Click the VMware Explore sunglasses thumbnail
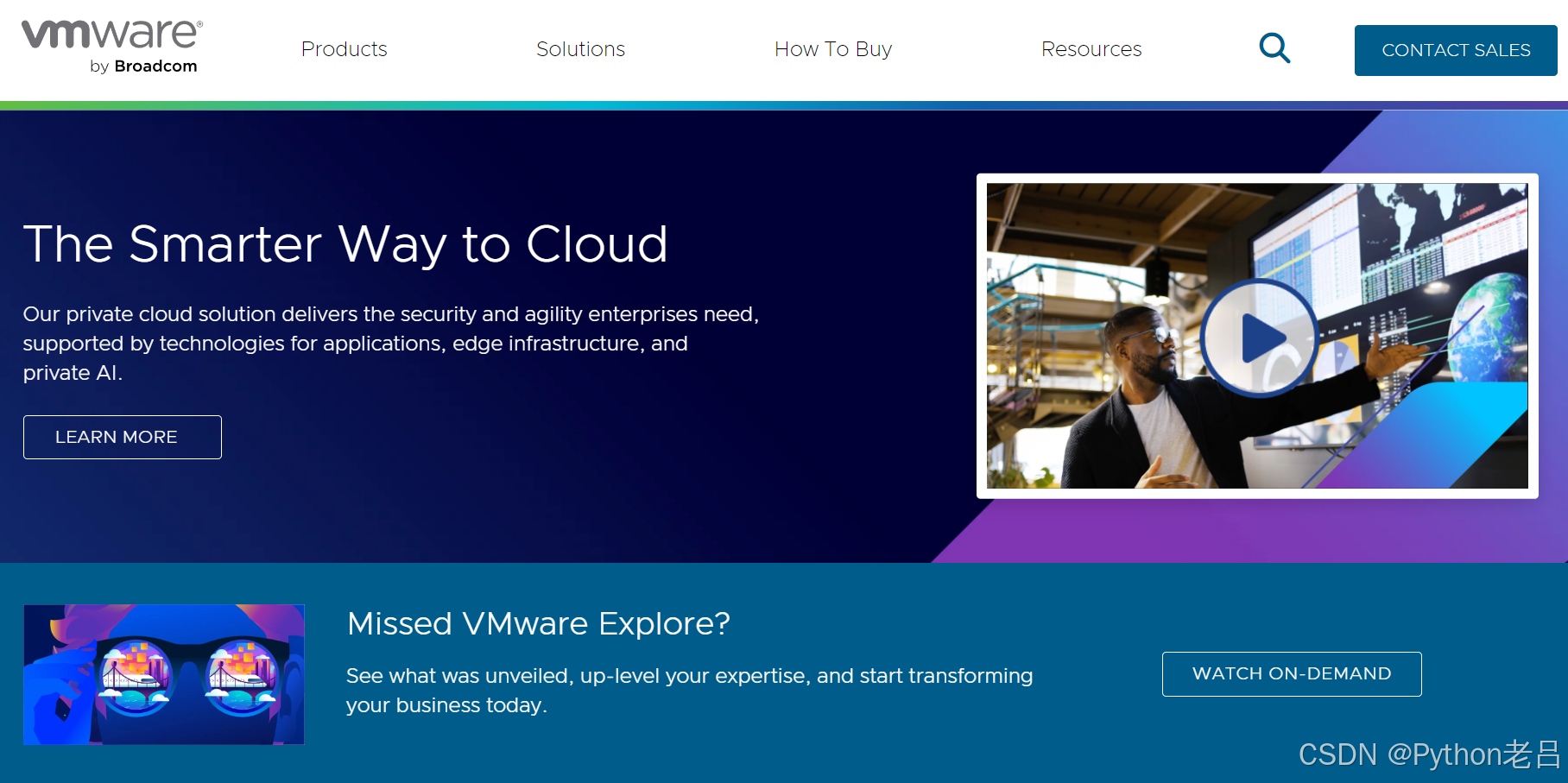Image resolution: width=1568 pixels, height=783 pixels. [164, 674]
